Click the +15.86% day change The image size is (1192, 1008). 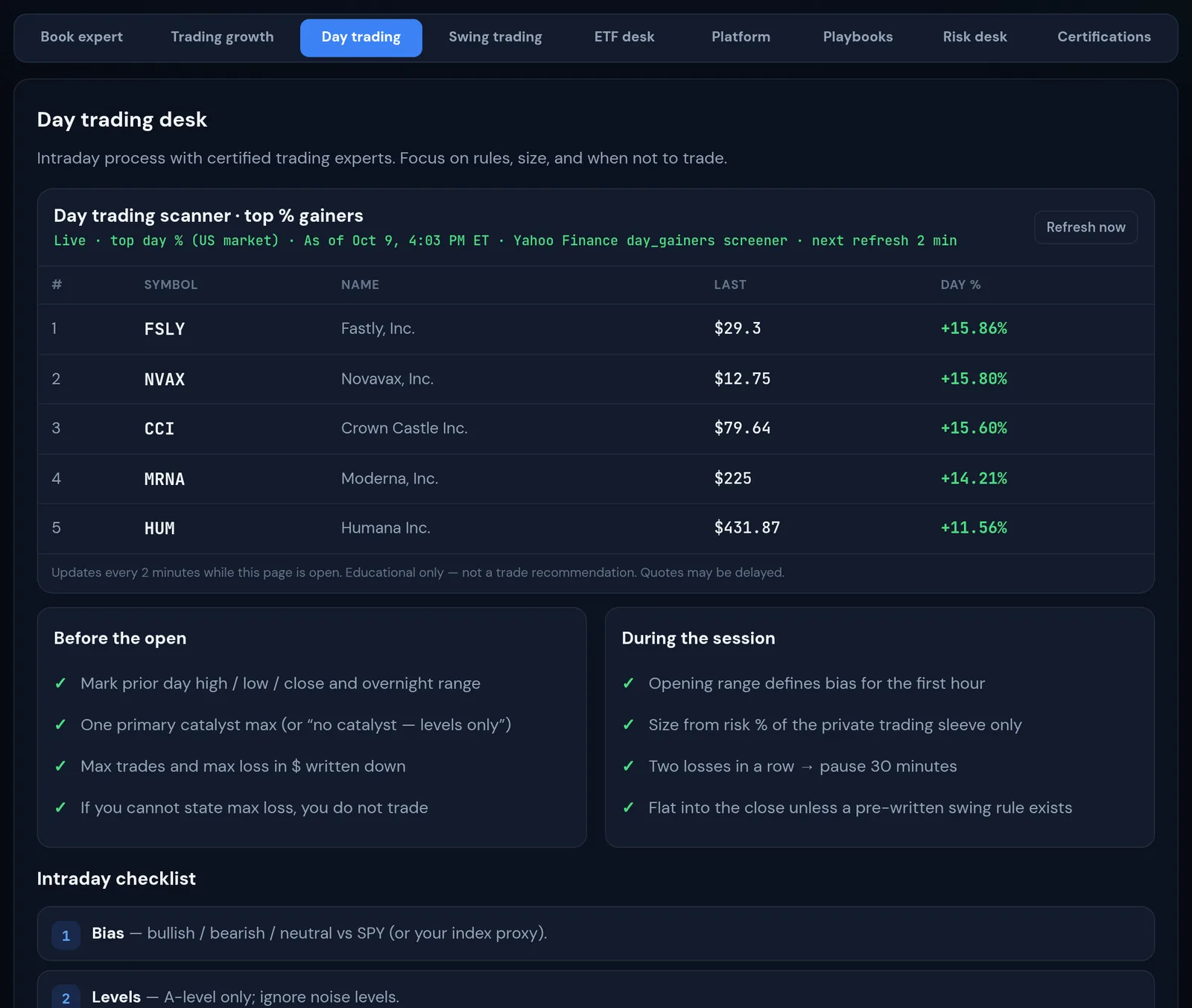(x=974, y=329)
